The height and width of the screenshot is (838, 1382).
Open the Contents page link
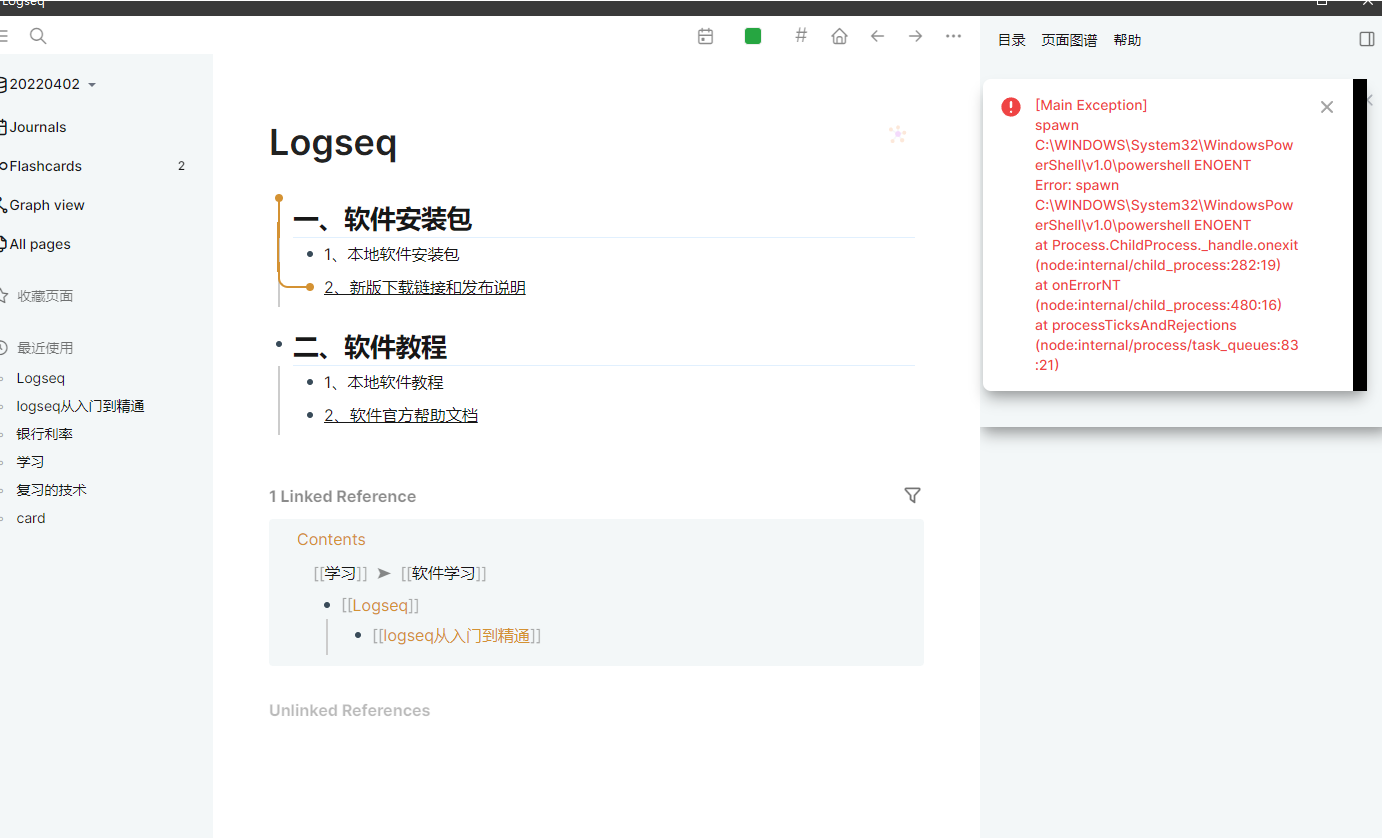point(331,539)
